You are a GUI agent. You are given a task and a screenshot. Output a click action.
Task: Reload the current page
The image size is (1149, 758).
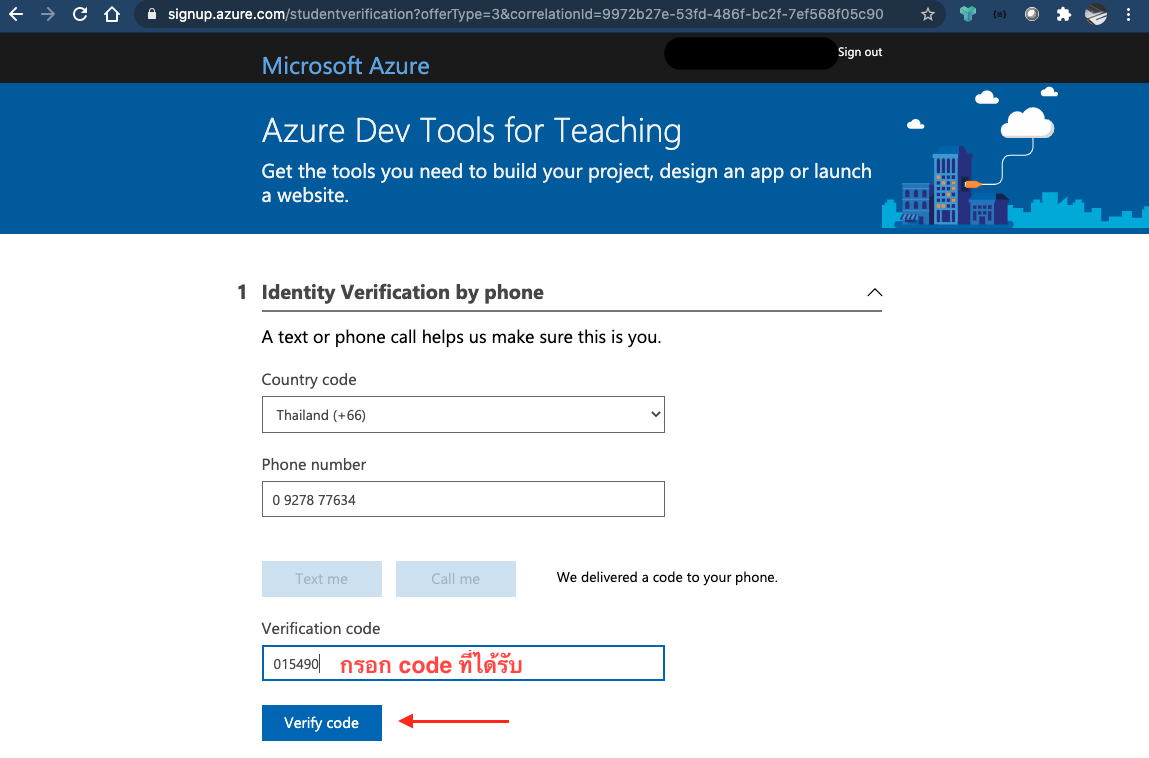[80, 15]
